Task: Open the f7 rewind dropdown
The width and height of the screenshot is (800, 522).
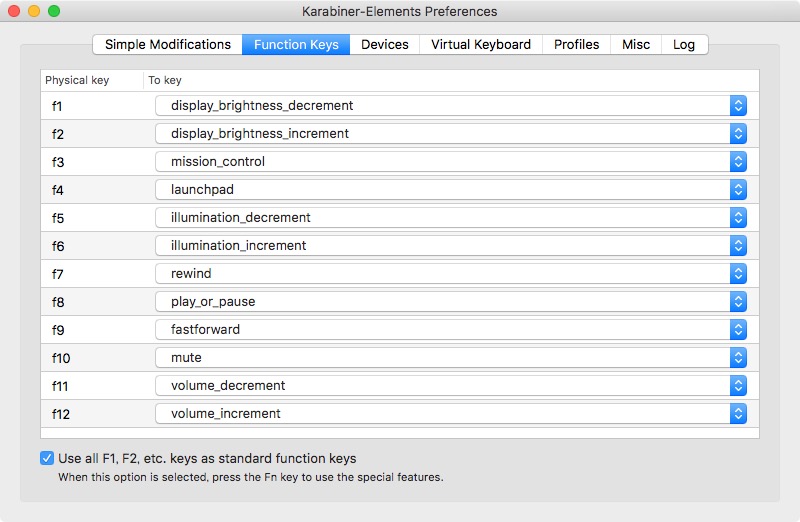Action: pos(451,274)
